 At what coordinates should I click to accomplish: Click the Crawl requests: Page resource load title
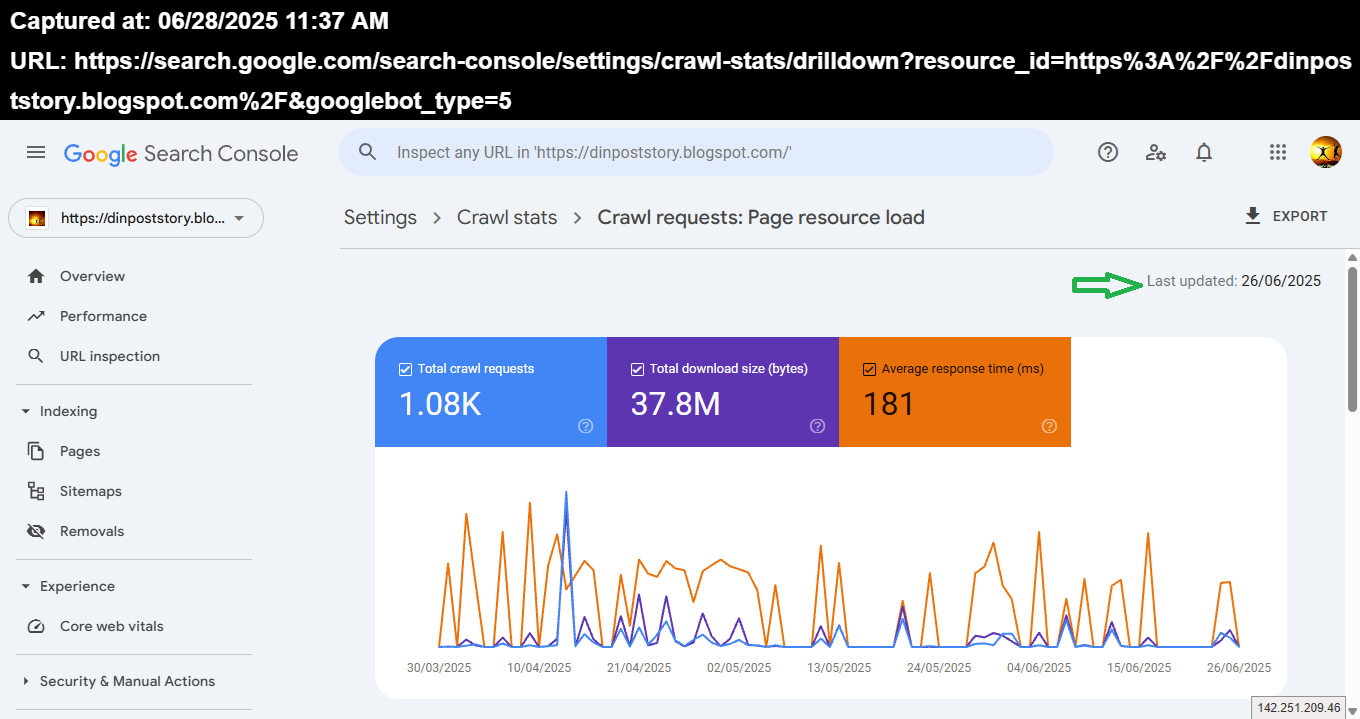[x=761, y=217]
